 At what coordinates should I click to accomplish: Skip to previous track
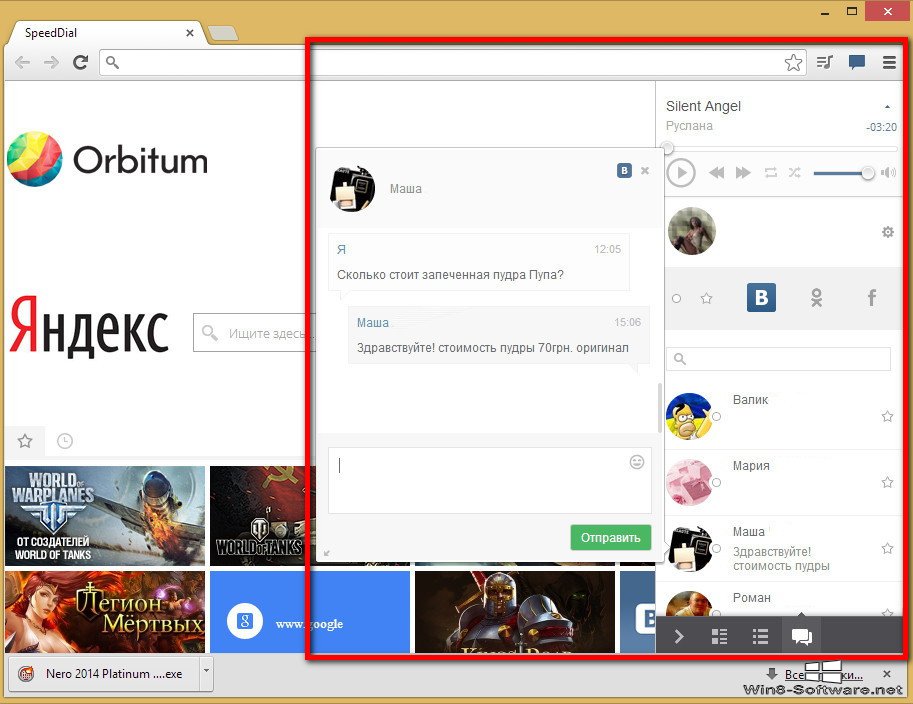tap(716, 172)
